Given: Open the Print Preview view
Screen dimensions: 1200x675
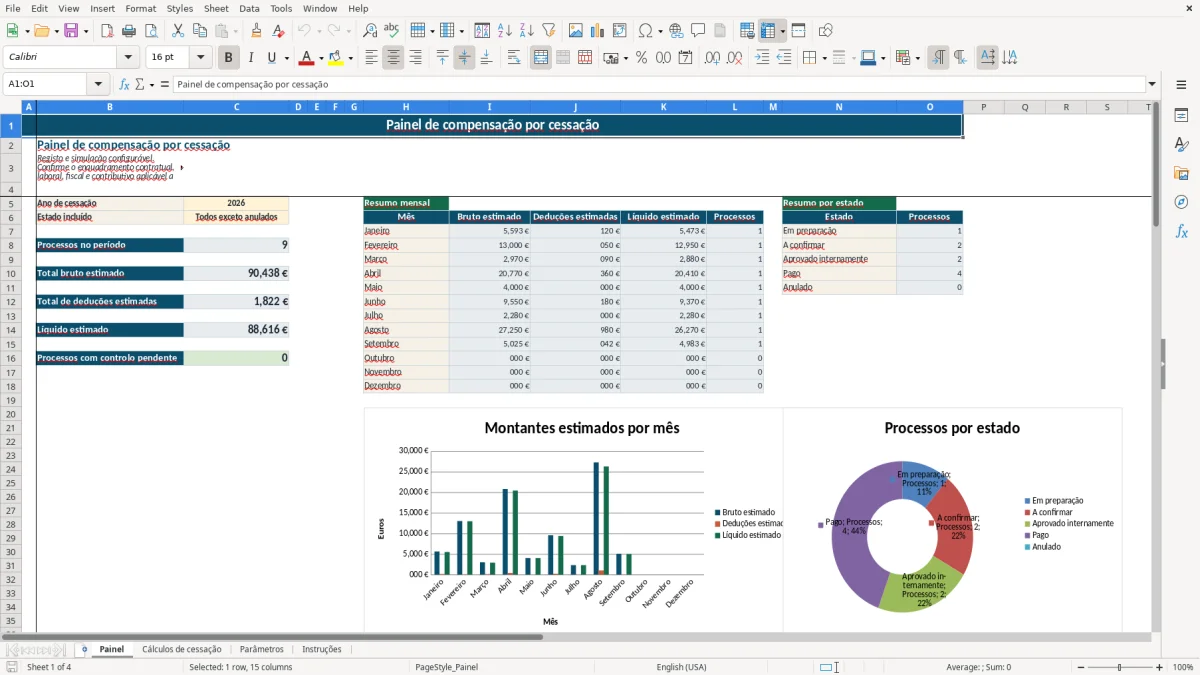Looking at the screenshot, I should point(151,31).
